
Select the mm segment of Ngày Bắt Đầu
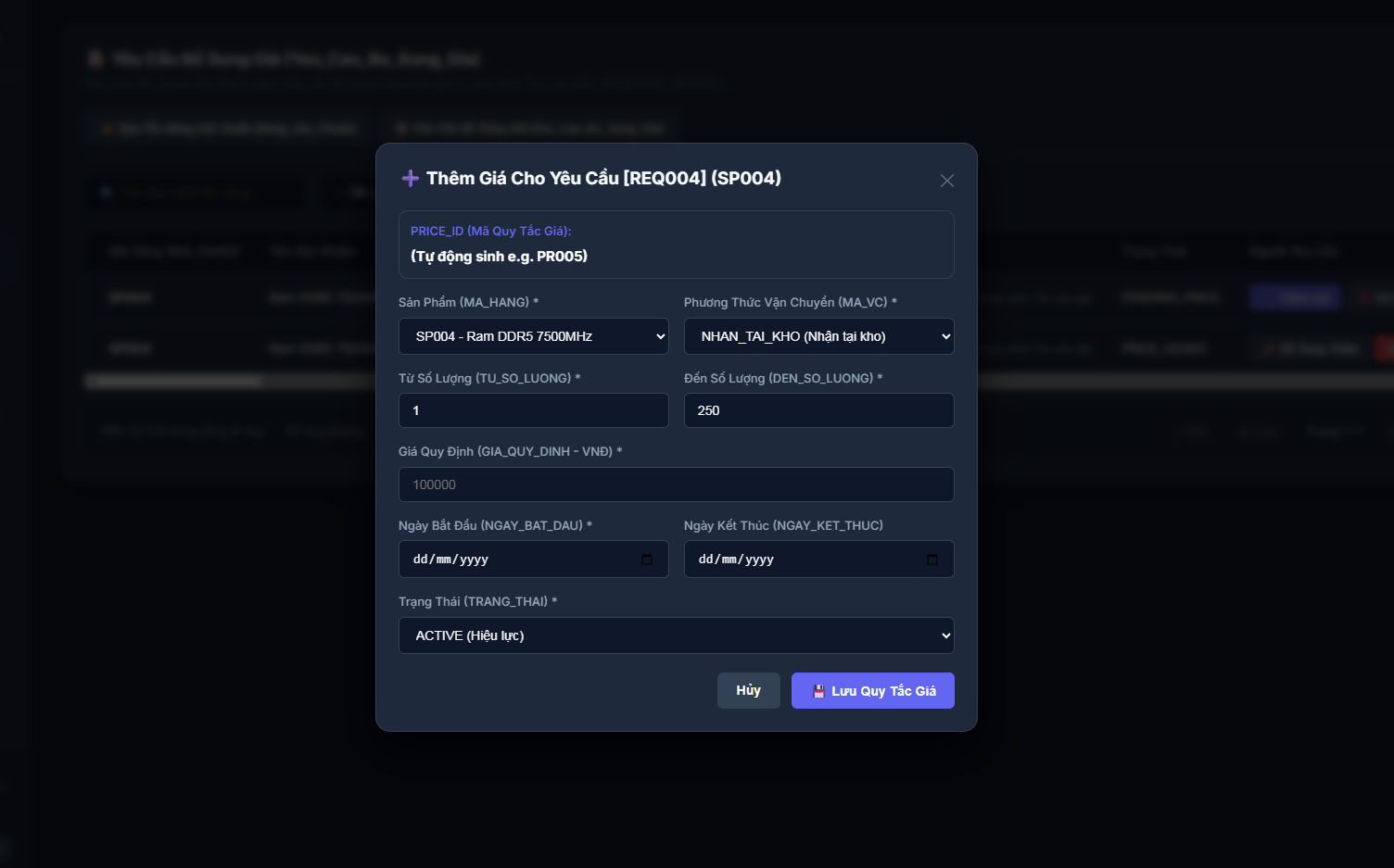(444, 560)
